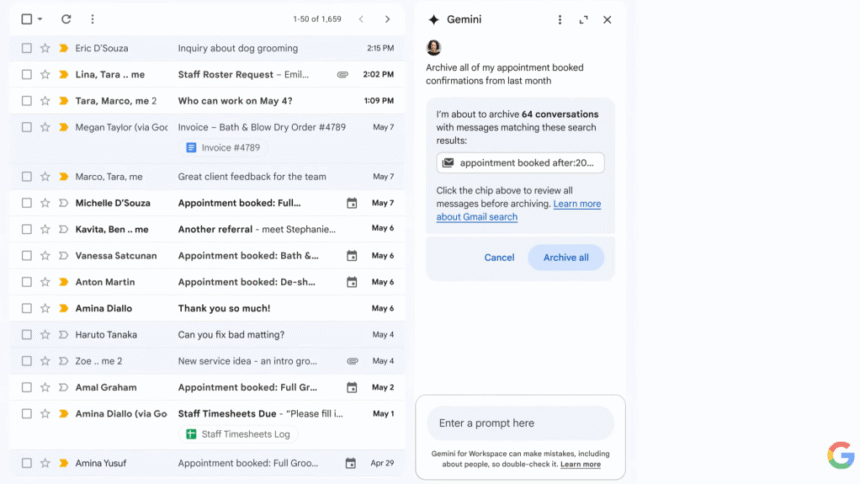The image size is (860, 484).
Task: Expand the Gemini panel to full size
Action: 584,20
